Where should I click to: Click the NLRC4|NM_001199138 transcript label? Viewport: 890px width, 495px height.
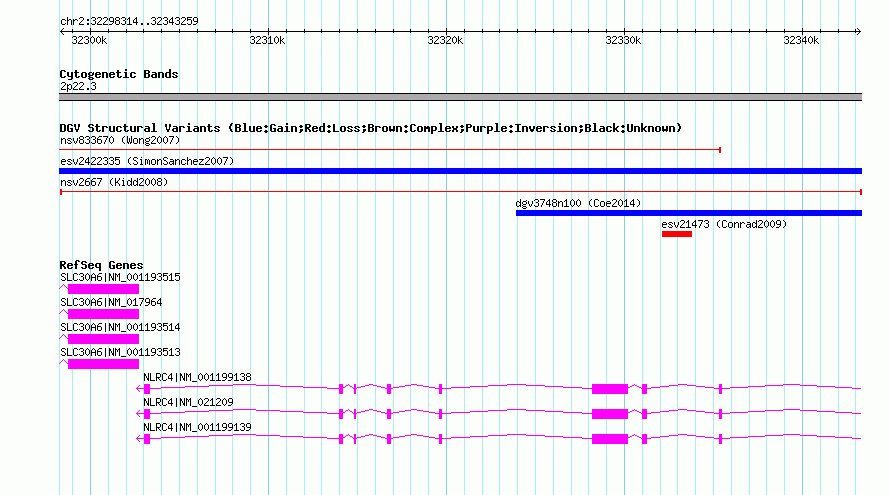pos(197,377)
